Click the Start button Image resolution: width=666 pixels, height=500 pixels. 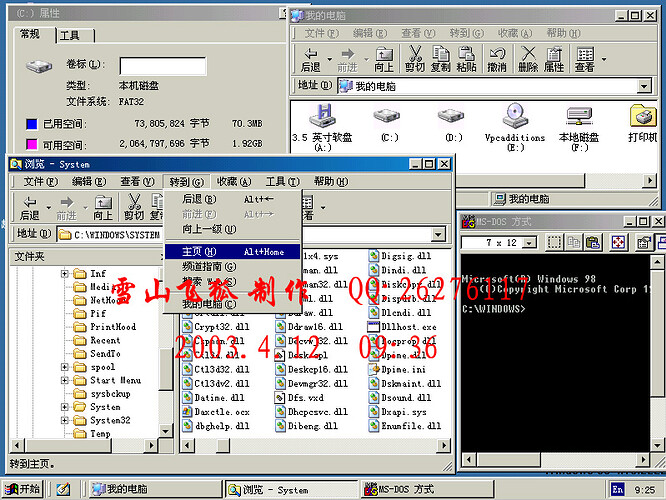coord(22,489)
